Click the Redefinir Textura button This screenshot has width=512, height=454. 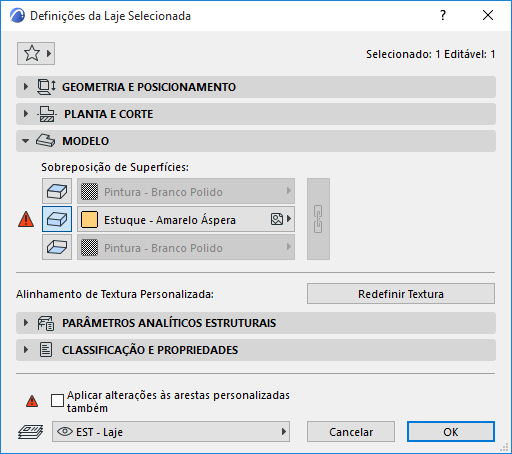401,294
